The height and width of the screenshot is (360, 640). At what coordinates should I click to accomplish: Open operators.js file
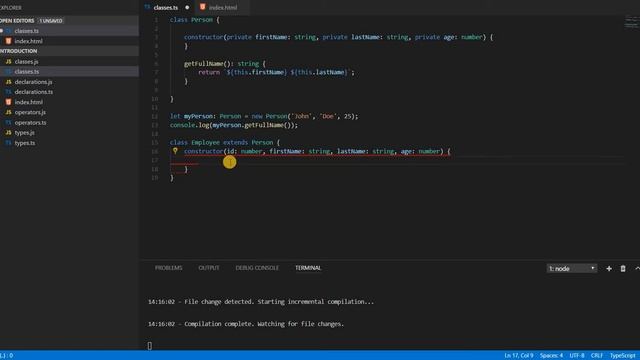pyautogui.click(x=30, y=112)
